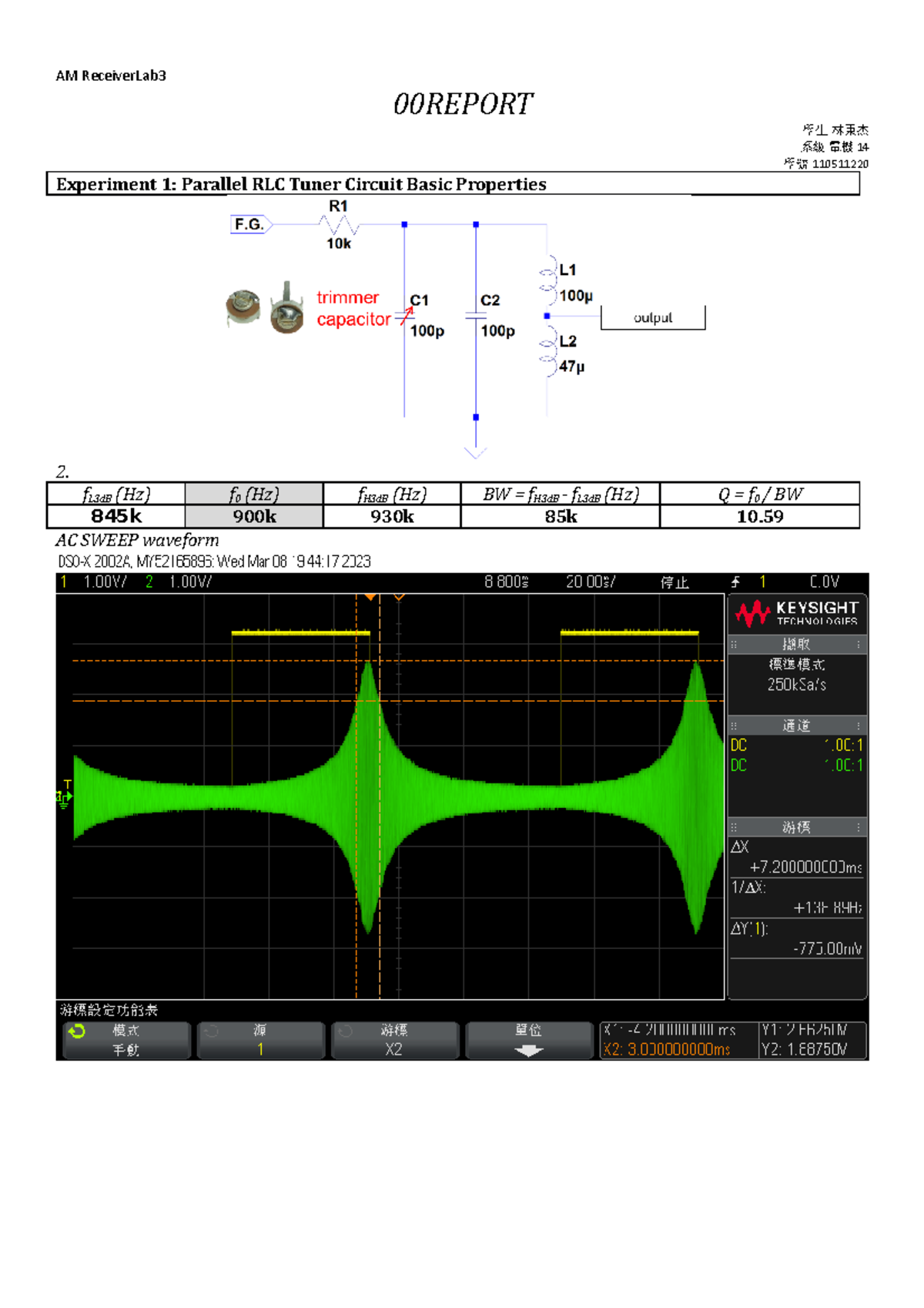Choose the 游標 X2 cursor softkey

click(x=394, y=1041)
